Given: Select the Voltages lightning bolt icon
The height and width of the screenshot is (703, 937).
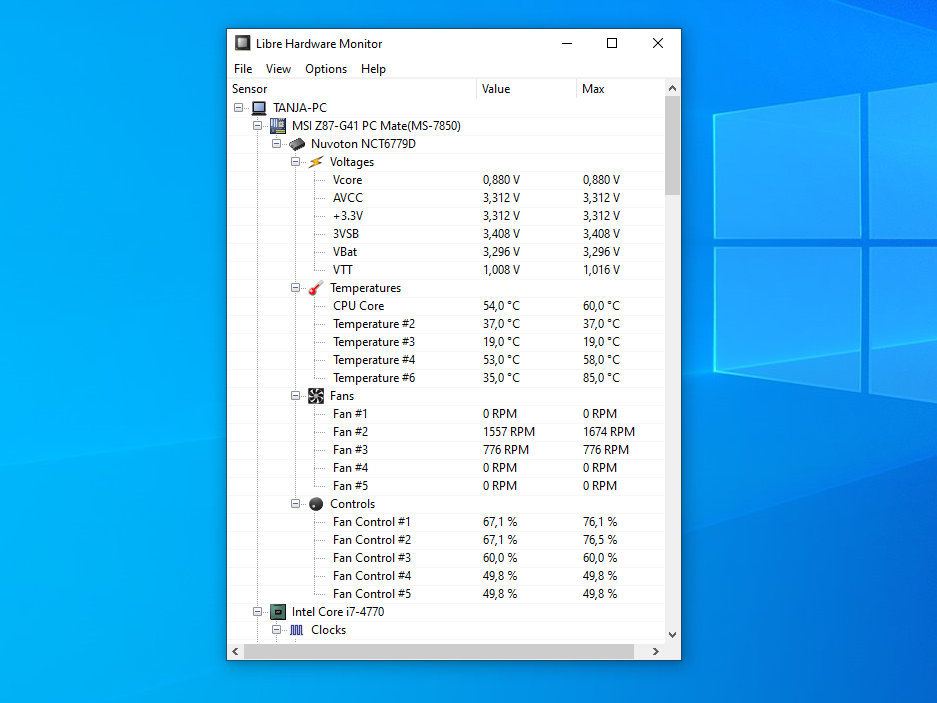Looking at the screenshot, I should (316, 161).
